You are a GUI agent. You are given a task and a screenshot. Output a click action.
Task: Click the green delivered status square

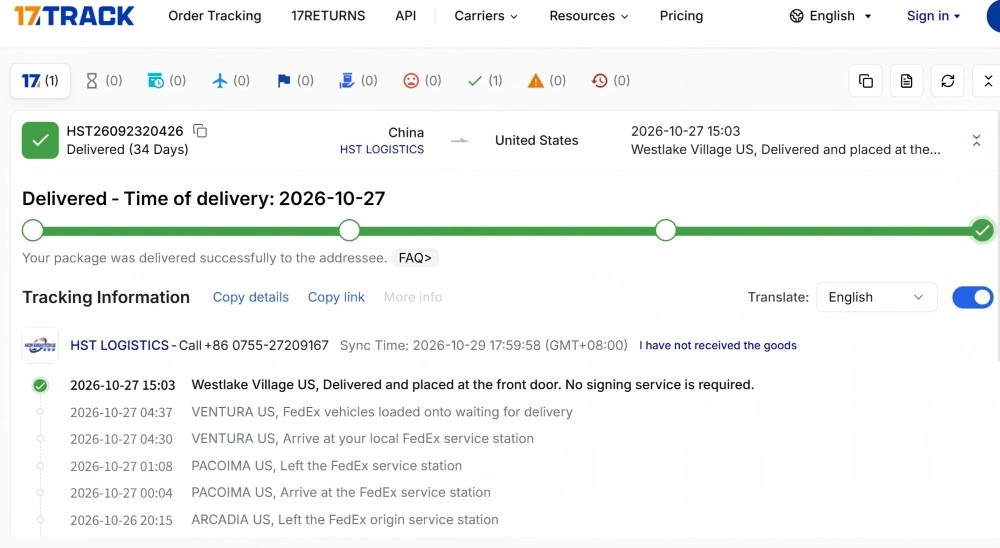(x=40, y=140)
